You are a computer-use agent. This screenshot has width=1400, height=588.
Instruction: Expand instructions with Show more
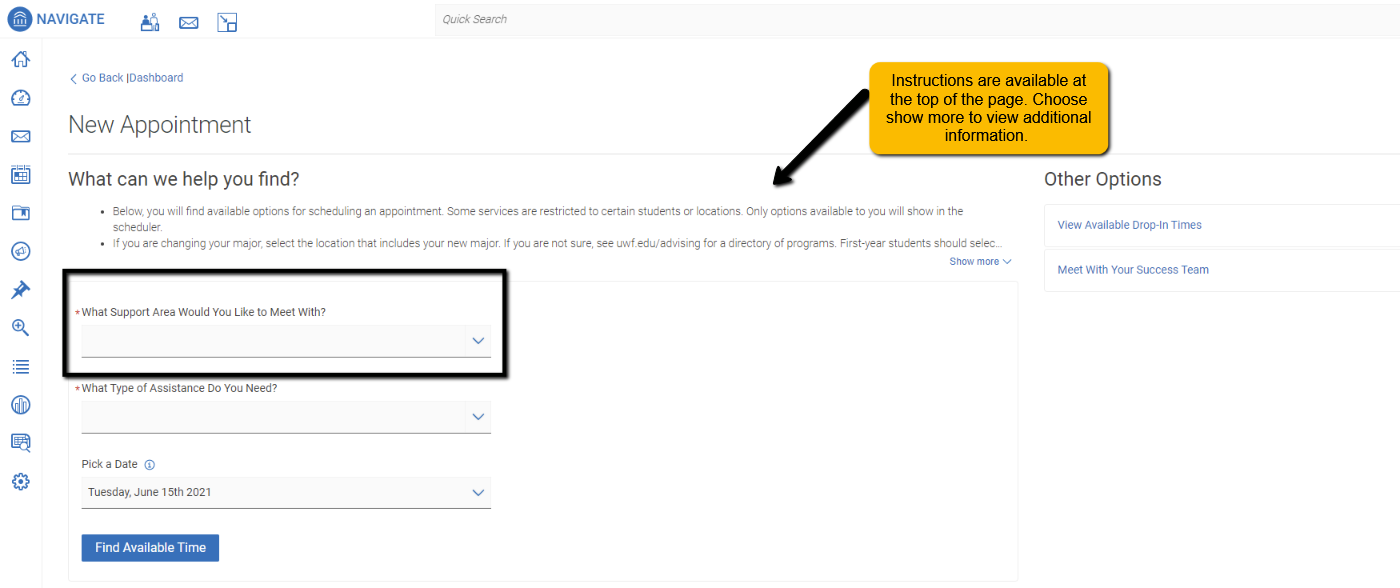(x=980, y=262)
